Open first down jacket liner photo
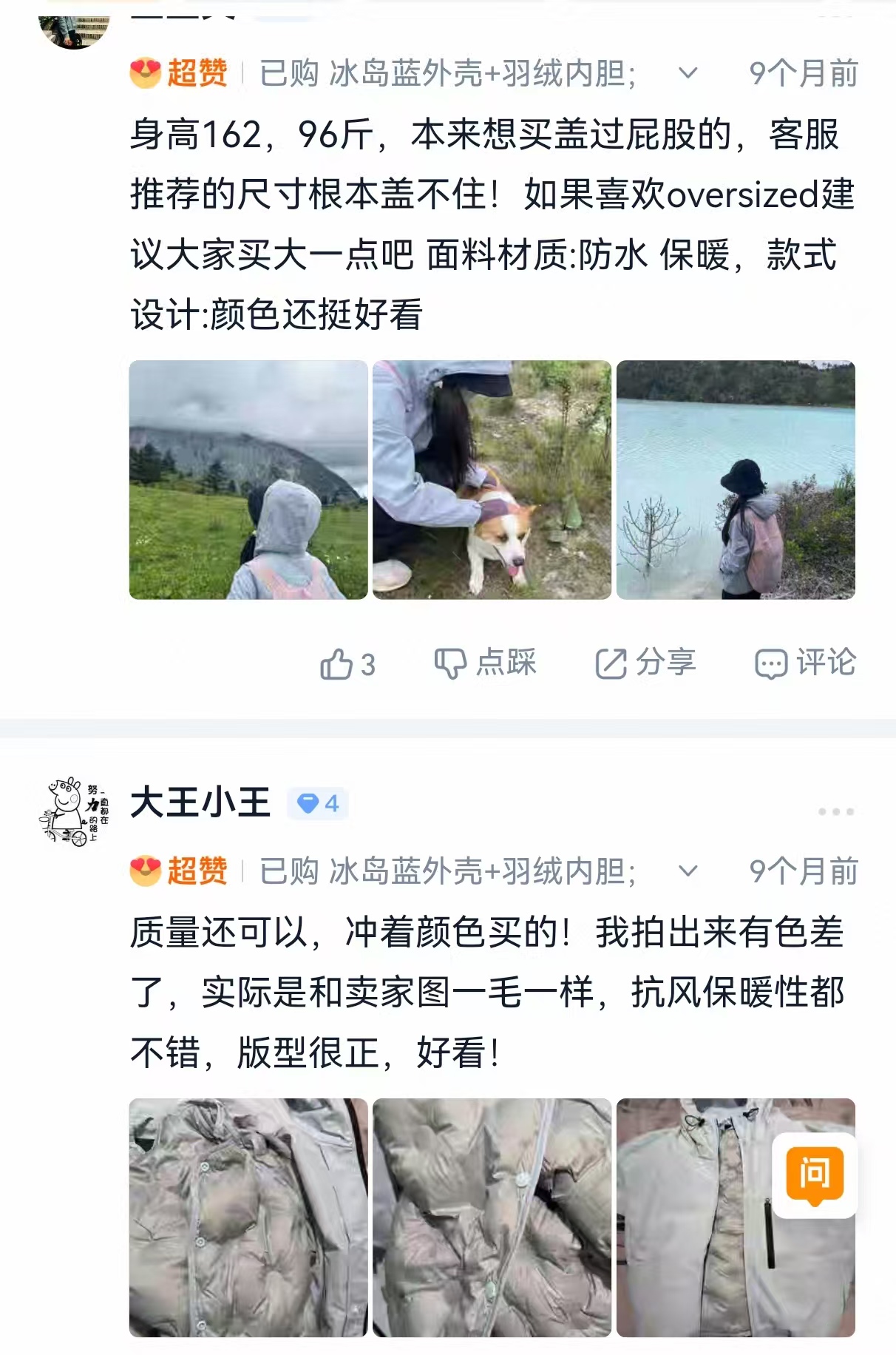The width and height of the screenshot is (896, 1355). tap(248, 1217)
